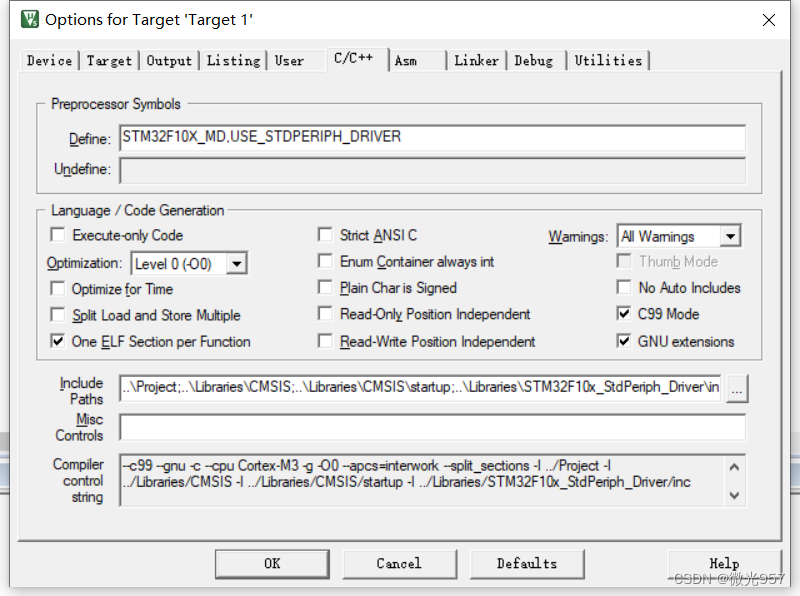Enable Plain Char is Signed
This screenshot has height=596, width=800.
(324, 287)
